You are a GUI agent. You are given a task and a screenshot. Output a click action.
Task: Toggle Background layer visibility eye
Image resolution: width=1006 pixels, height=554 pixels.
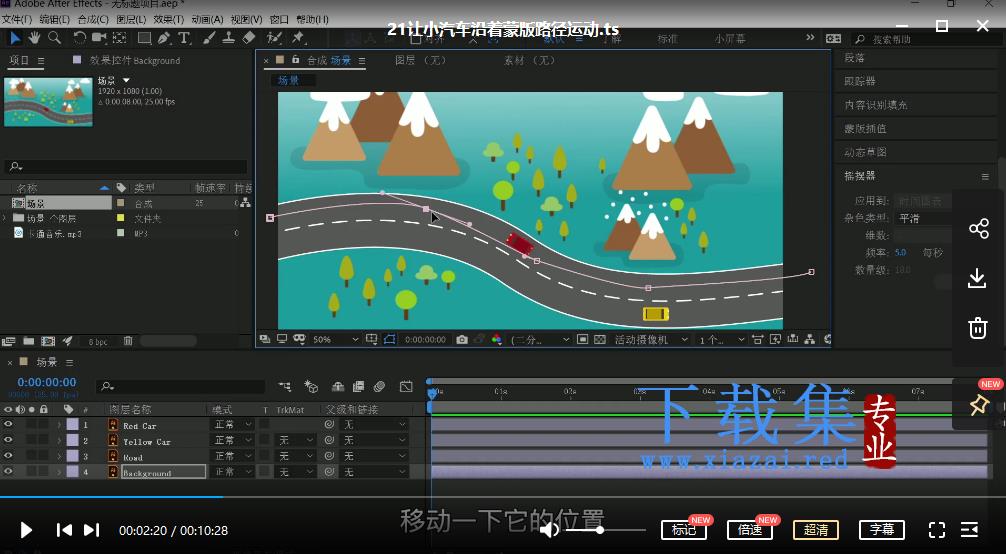pyautogui.click(x=8, y=471)
